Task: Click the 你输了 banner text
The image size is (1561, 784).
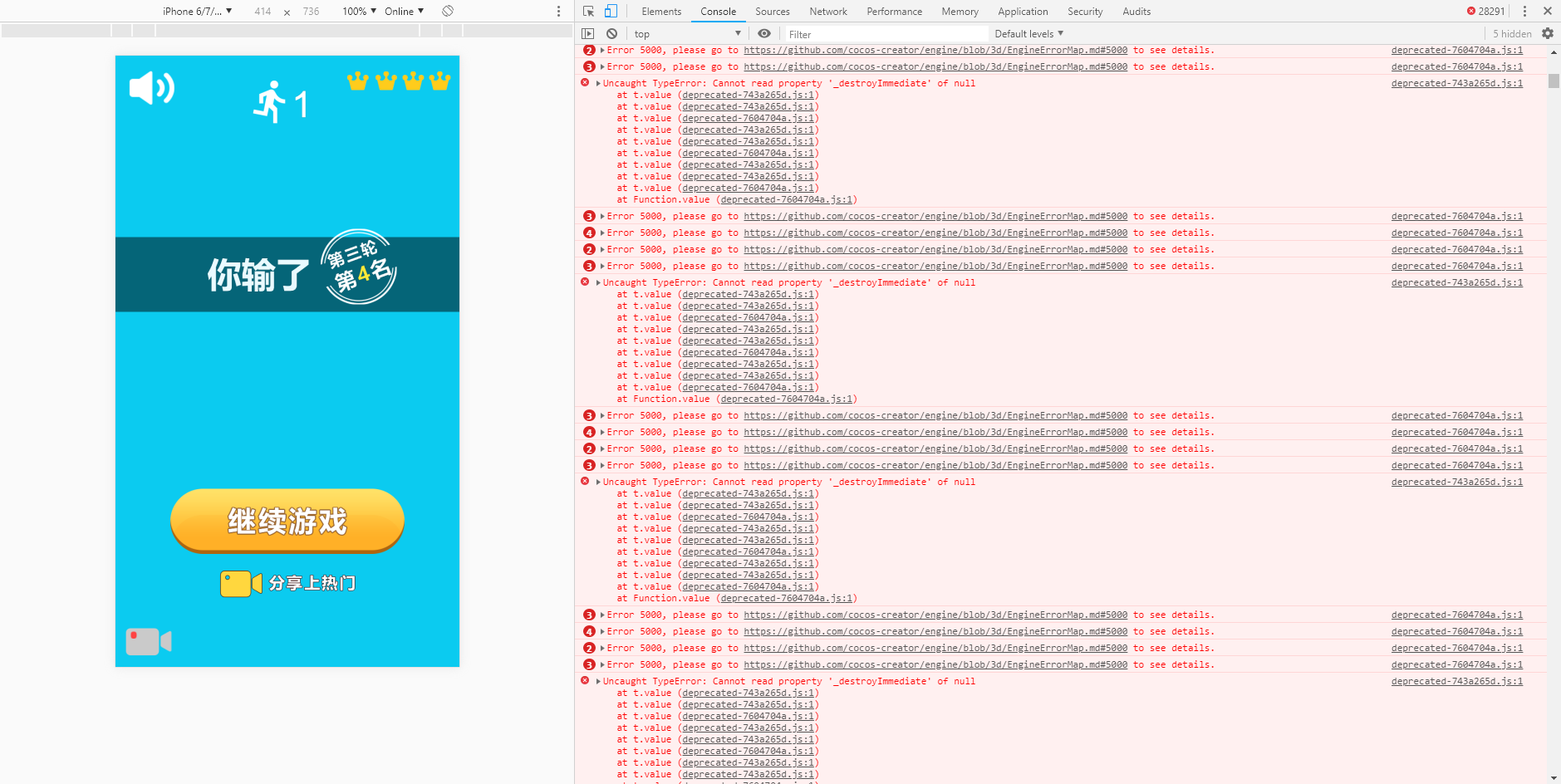Action: point(258,274)
